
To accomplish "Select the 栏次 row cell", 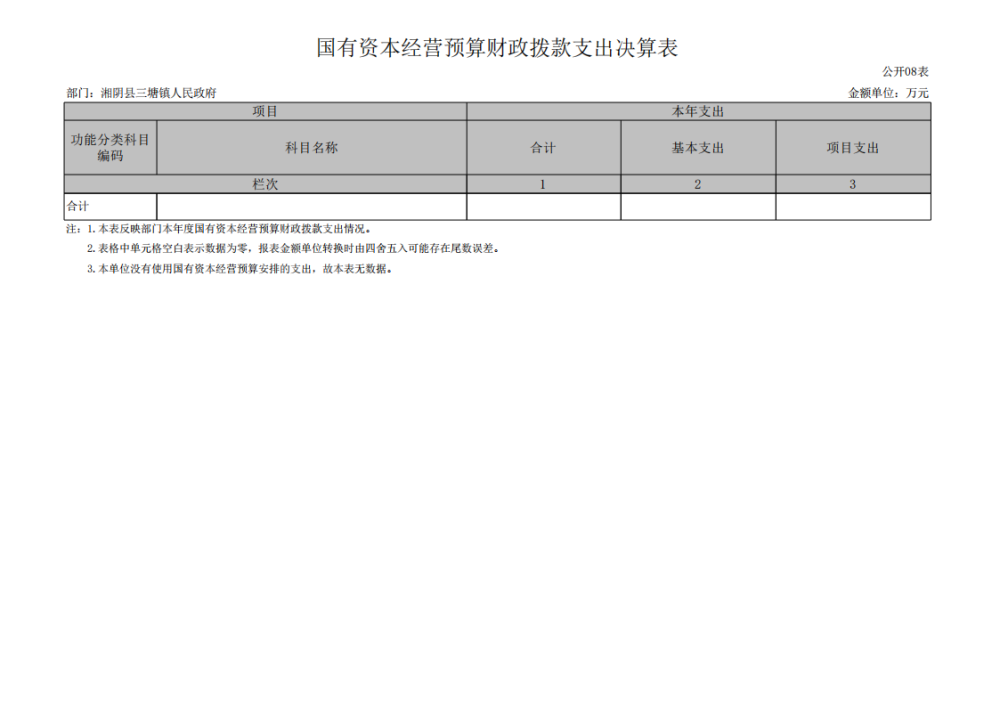I will click(265, 184).
